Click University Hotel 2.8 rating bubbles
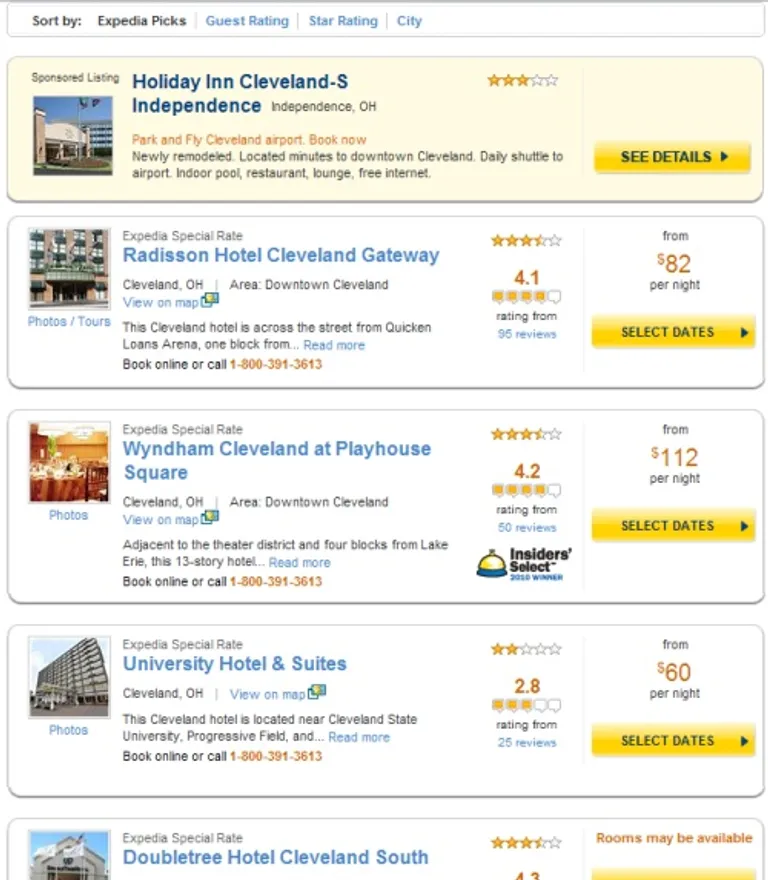Image resolution: width=768 pixels, height=880 pixels. click(x=526, y=705)
